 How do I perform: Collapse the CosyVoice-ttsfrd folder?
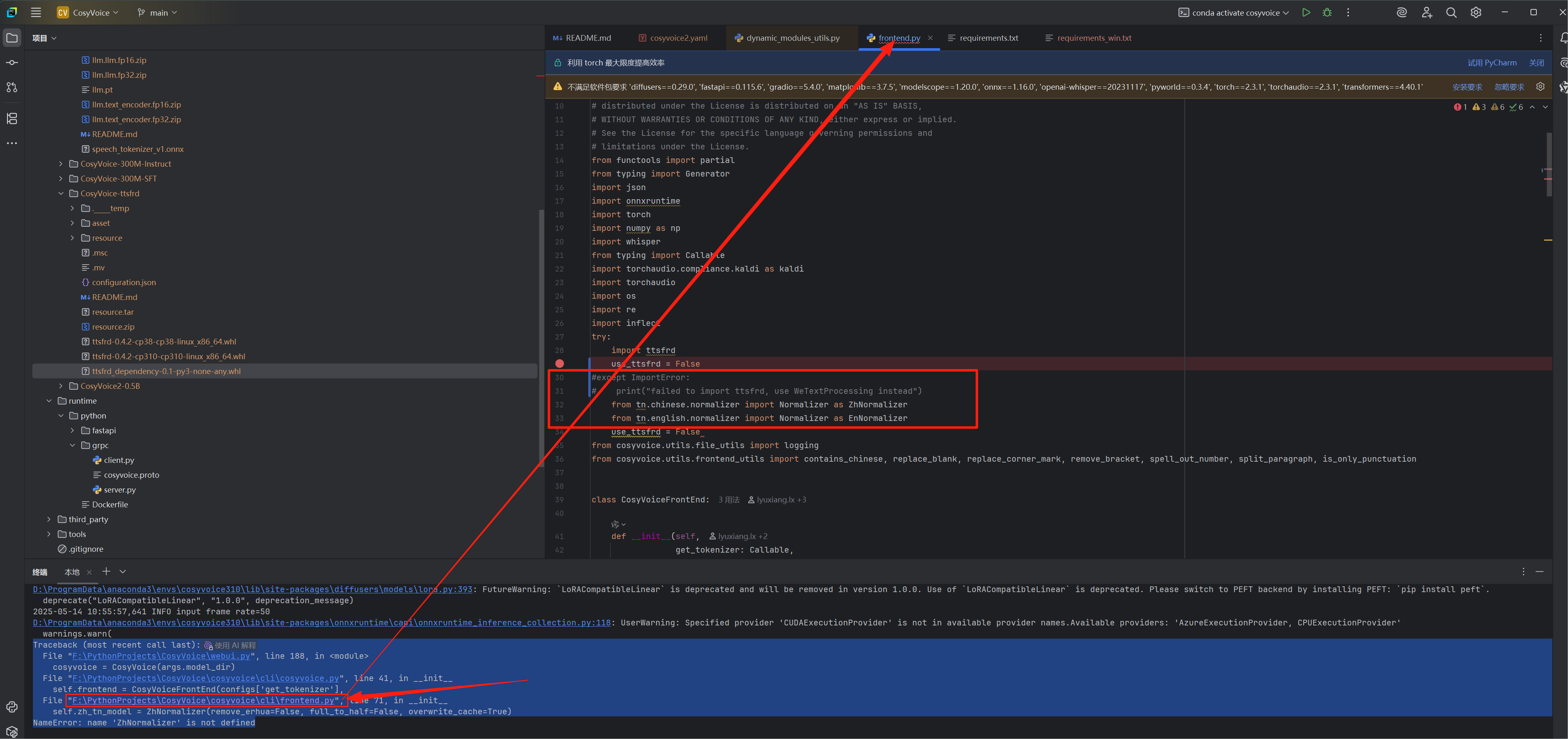coord(61,193)
